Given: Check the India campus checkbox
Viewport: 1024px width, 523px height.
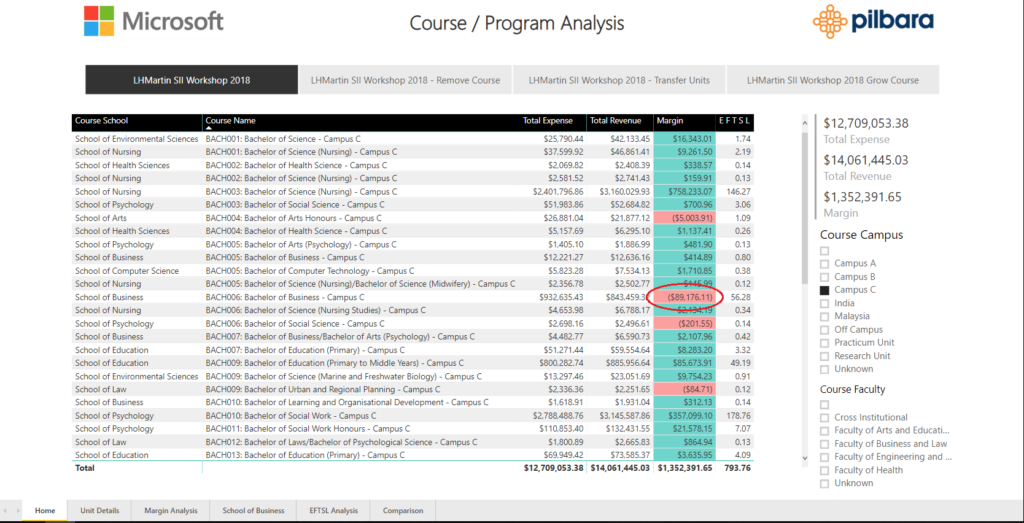Looking at the screenshot, I should [824, 304].
